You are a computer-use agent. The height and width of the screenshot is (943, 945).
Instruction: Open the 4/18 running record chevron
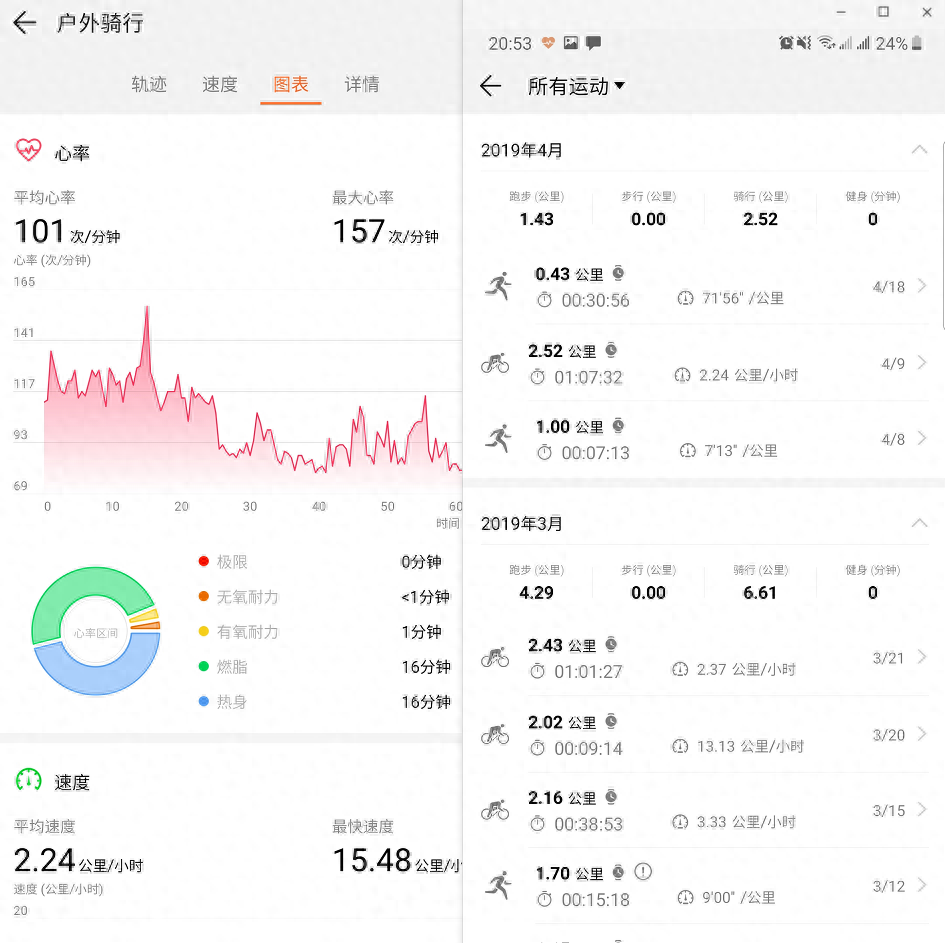tap(921, 286)
